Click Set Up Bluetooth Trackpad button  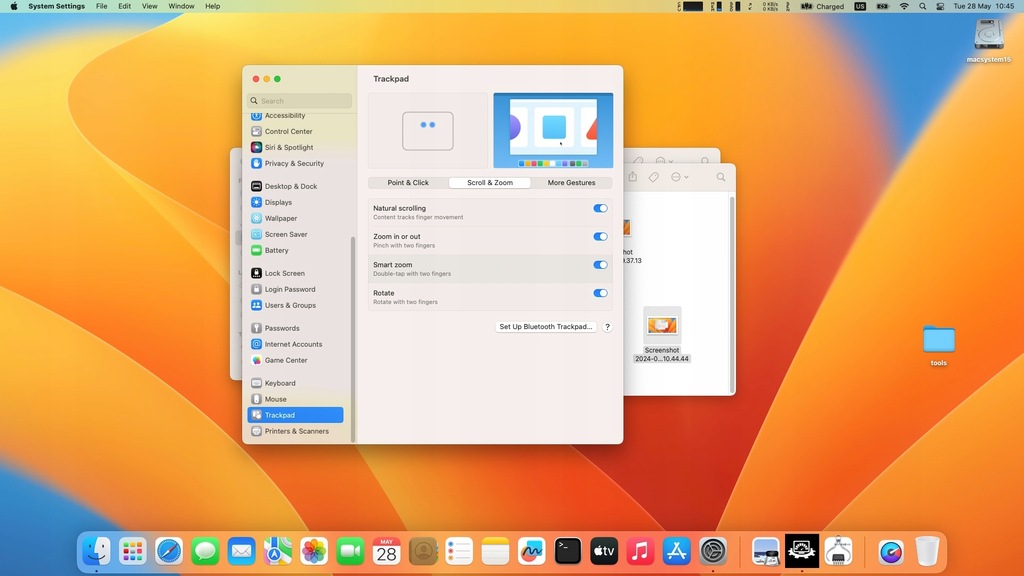546,327
